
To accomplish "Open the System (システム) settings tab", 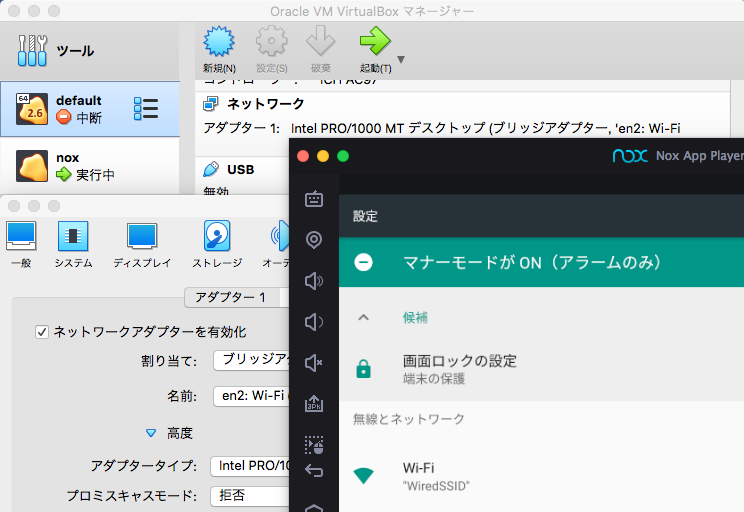I will [x=73, y=244].
